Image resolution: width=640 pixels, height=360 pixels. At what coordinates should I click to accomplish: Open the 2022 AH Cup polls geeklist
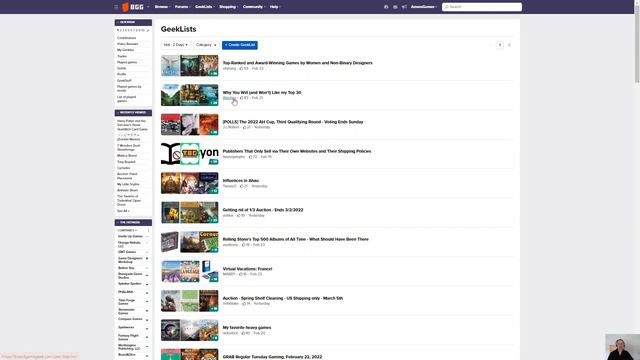(x=293, y=122)
